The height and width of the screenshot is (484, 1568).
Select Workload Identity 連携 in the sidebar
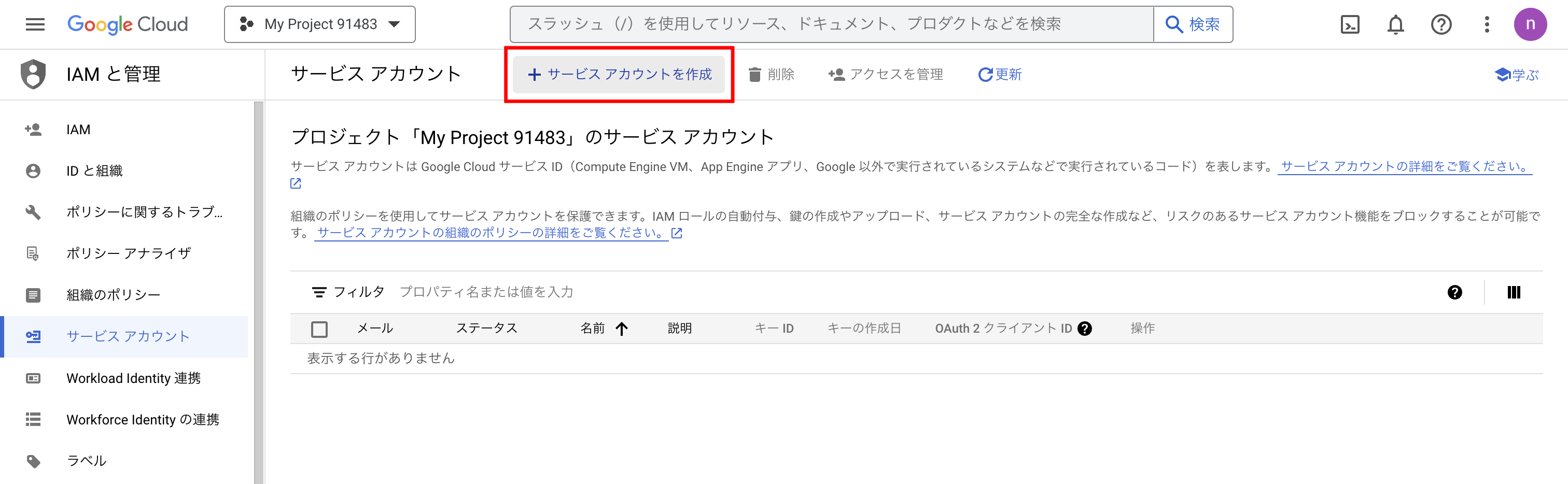[133, 378]
